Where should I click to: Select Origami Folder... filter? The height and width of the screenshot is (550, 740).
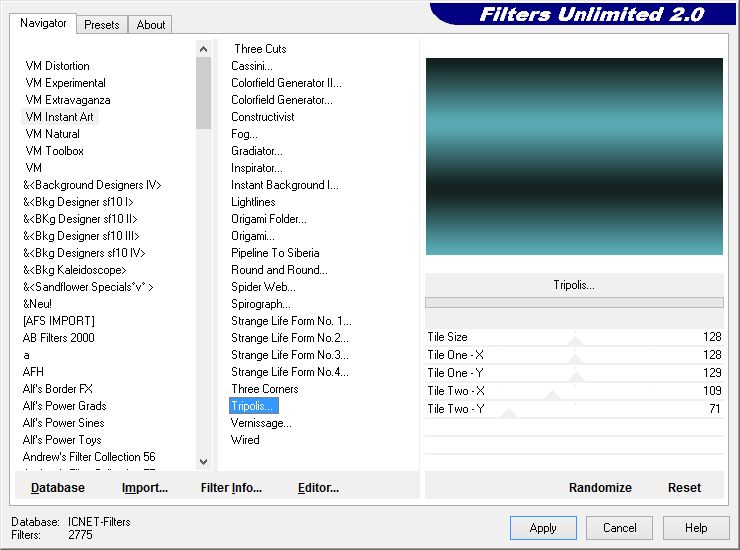269,219
